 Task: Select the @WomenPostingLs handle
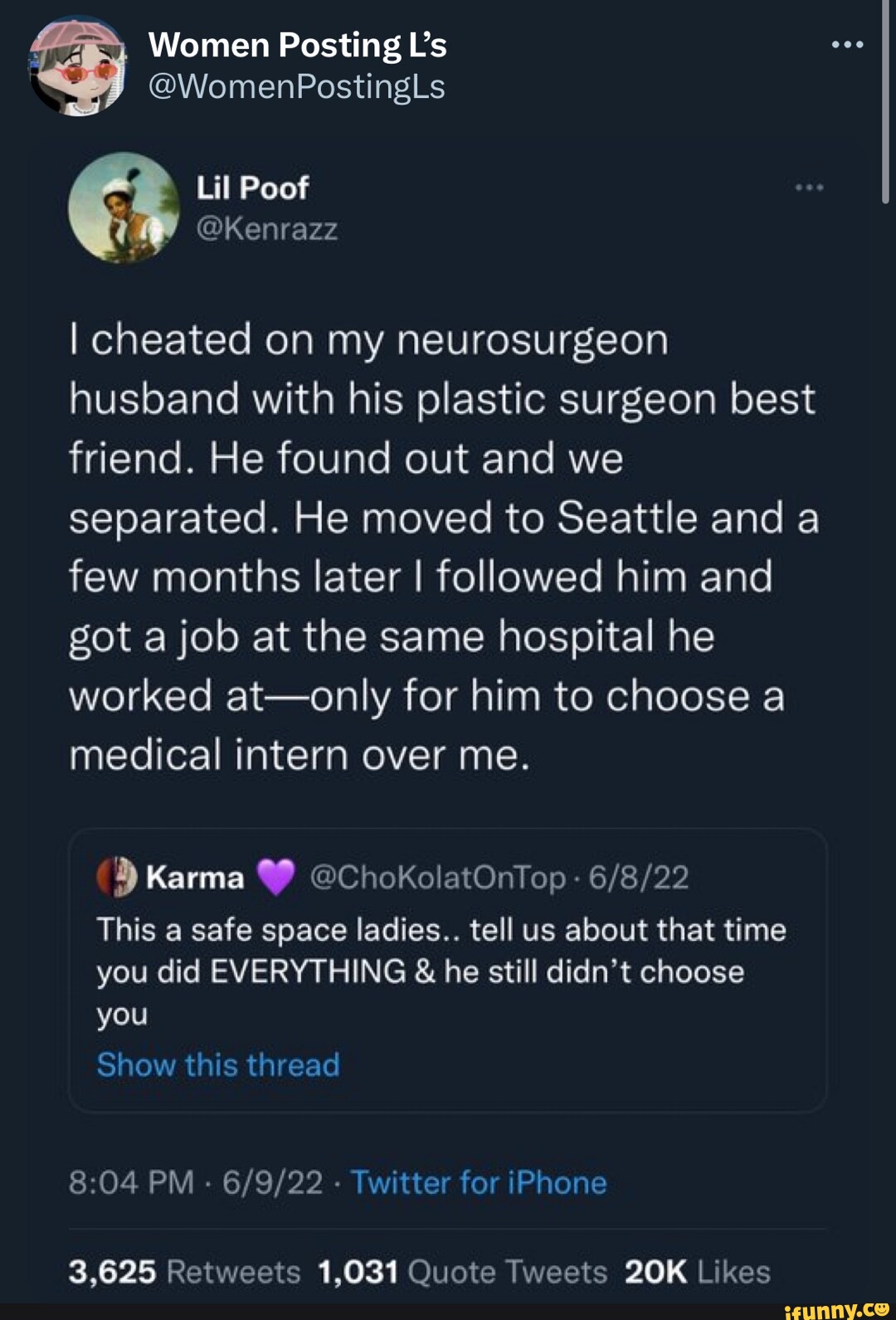[x=299, y=87]
